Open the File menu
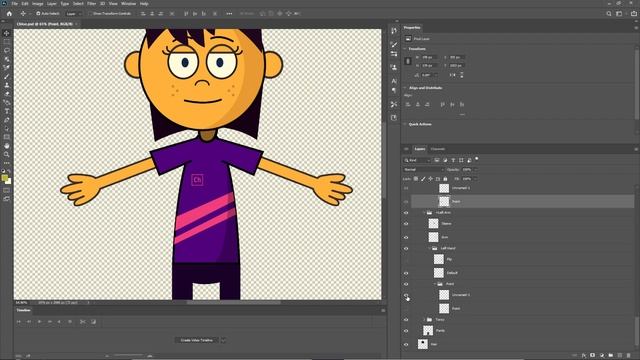The width and height of the screenshot is (640, 360). click(14, 4)
